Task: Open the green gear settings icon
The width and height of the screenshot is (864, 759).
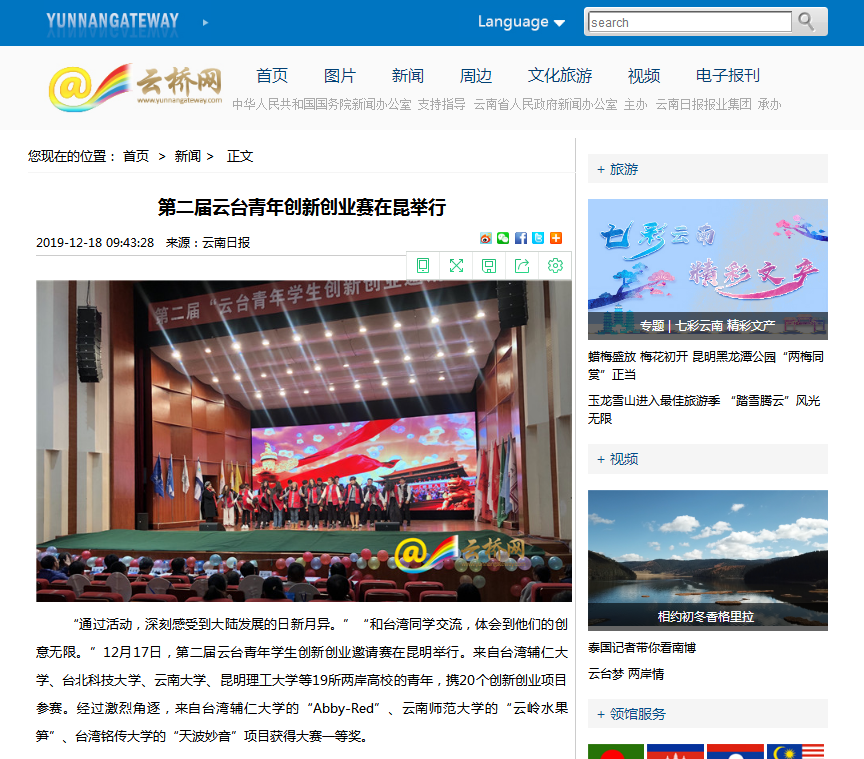Action: pyautogui.click(x=555, y=265)
